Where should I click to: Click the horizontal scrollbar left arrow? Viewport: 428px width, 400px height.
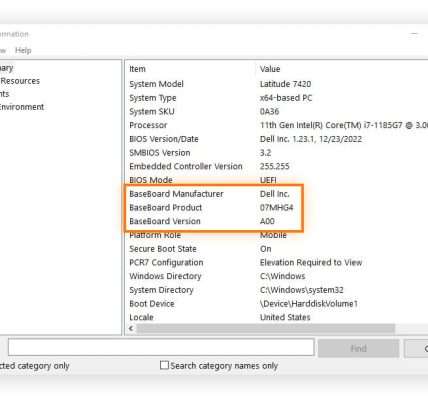pos(131,329)
